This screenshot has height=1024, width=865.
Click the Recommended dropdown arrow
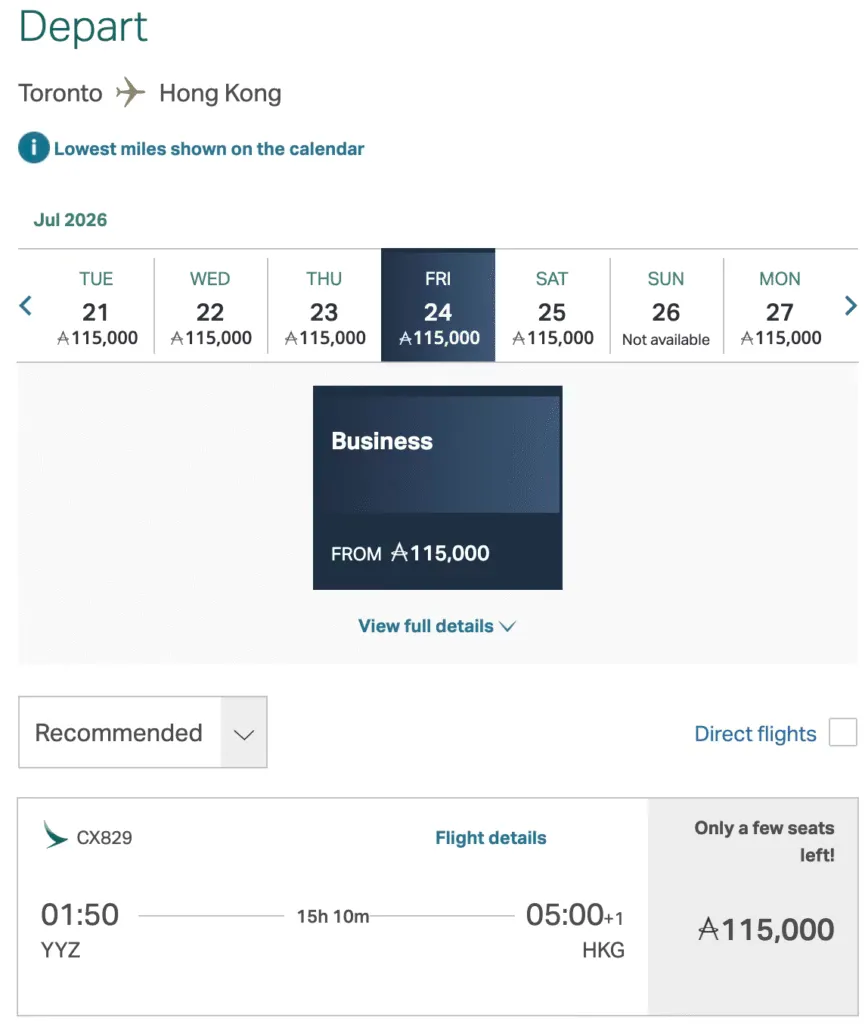pyautogui.click(x=244, y=734)
